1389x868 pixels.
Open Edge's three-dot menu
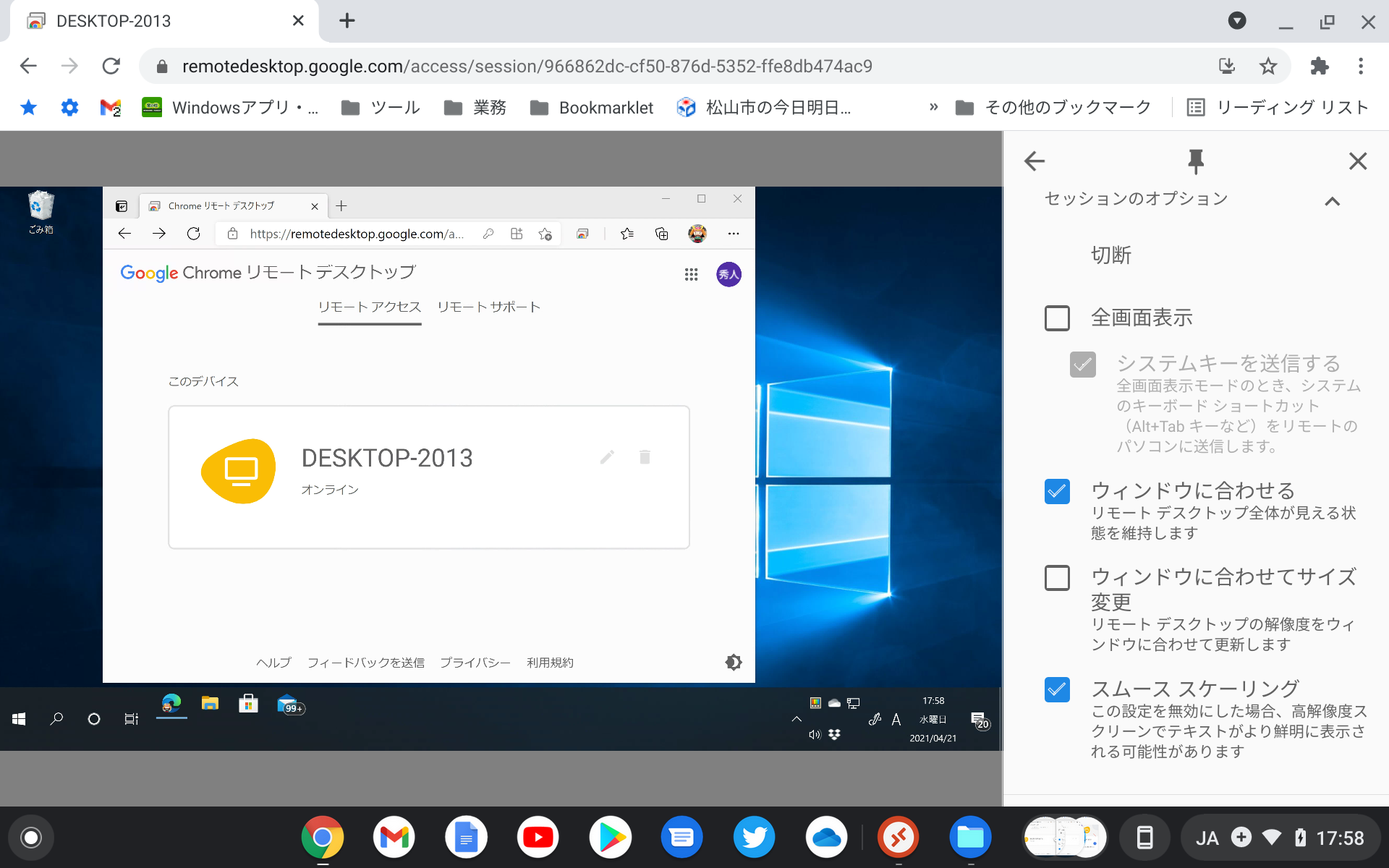(733, 233)
